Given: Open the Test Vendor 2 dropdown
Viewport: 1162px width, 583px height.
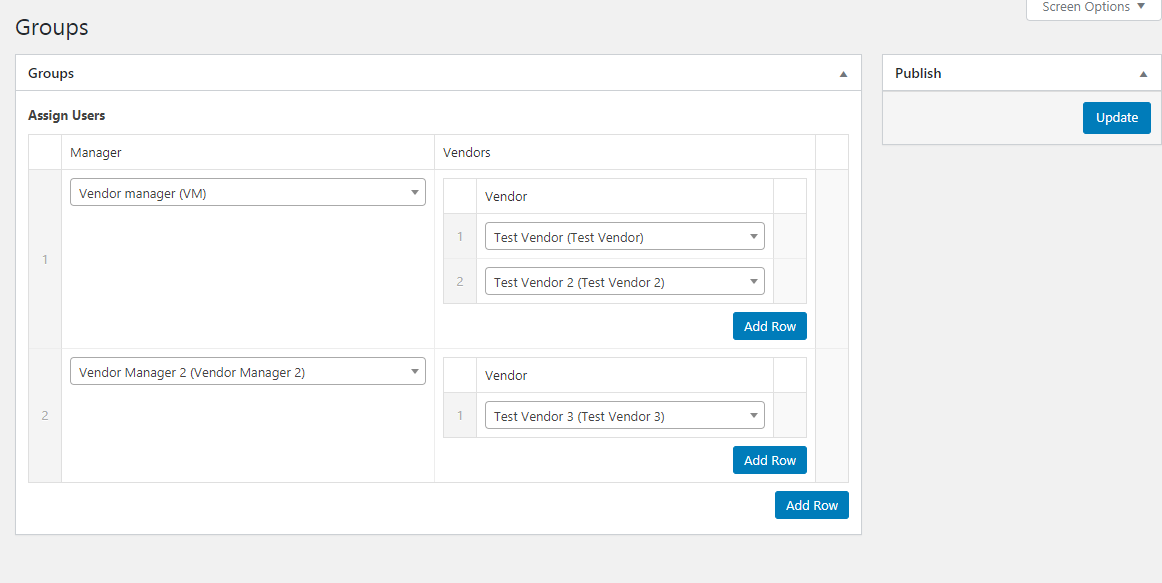Looking at the screenshot, I should 625,282.
